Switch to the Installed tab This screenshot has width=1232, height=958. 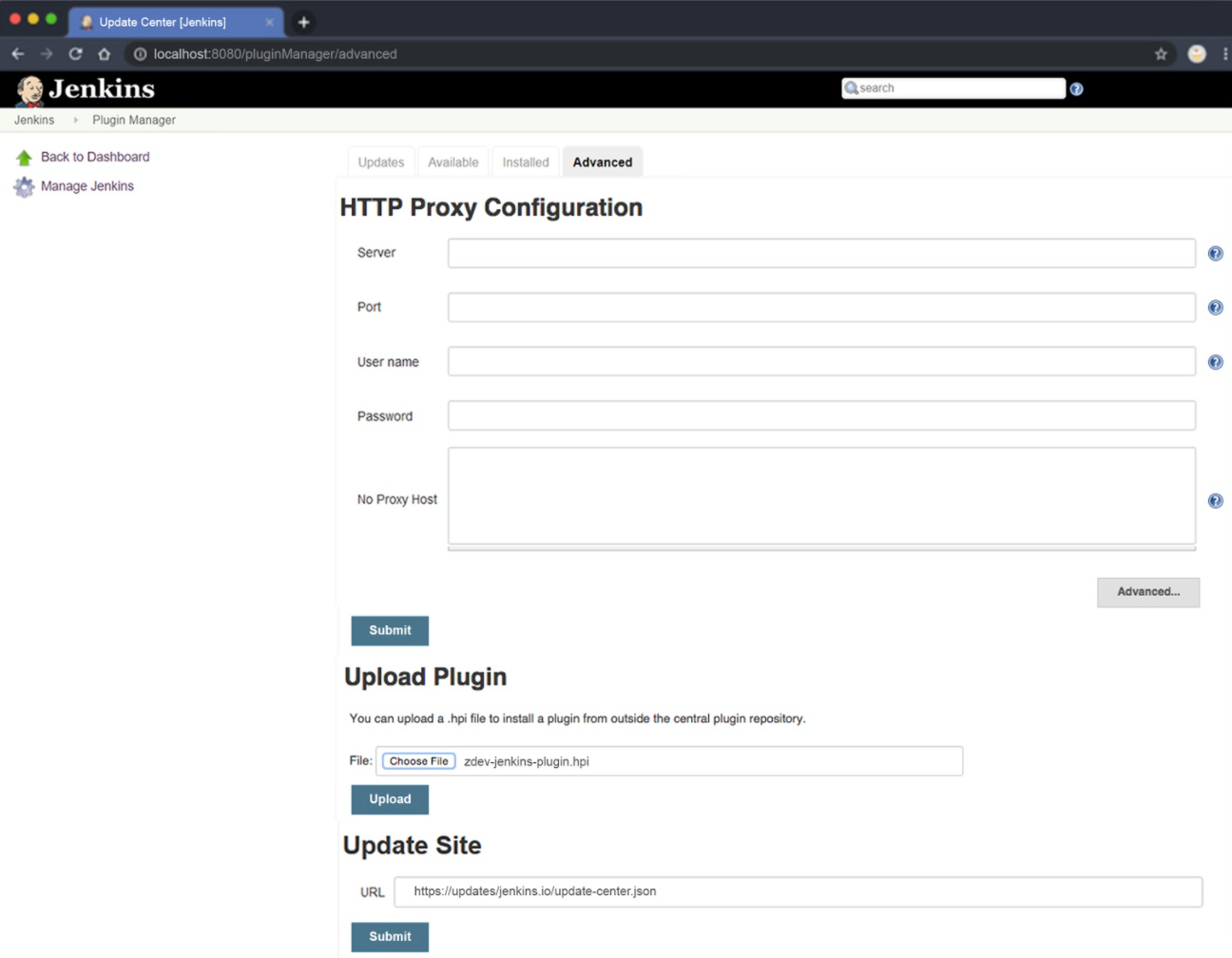click(526, 163)
